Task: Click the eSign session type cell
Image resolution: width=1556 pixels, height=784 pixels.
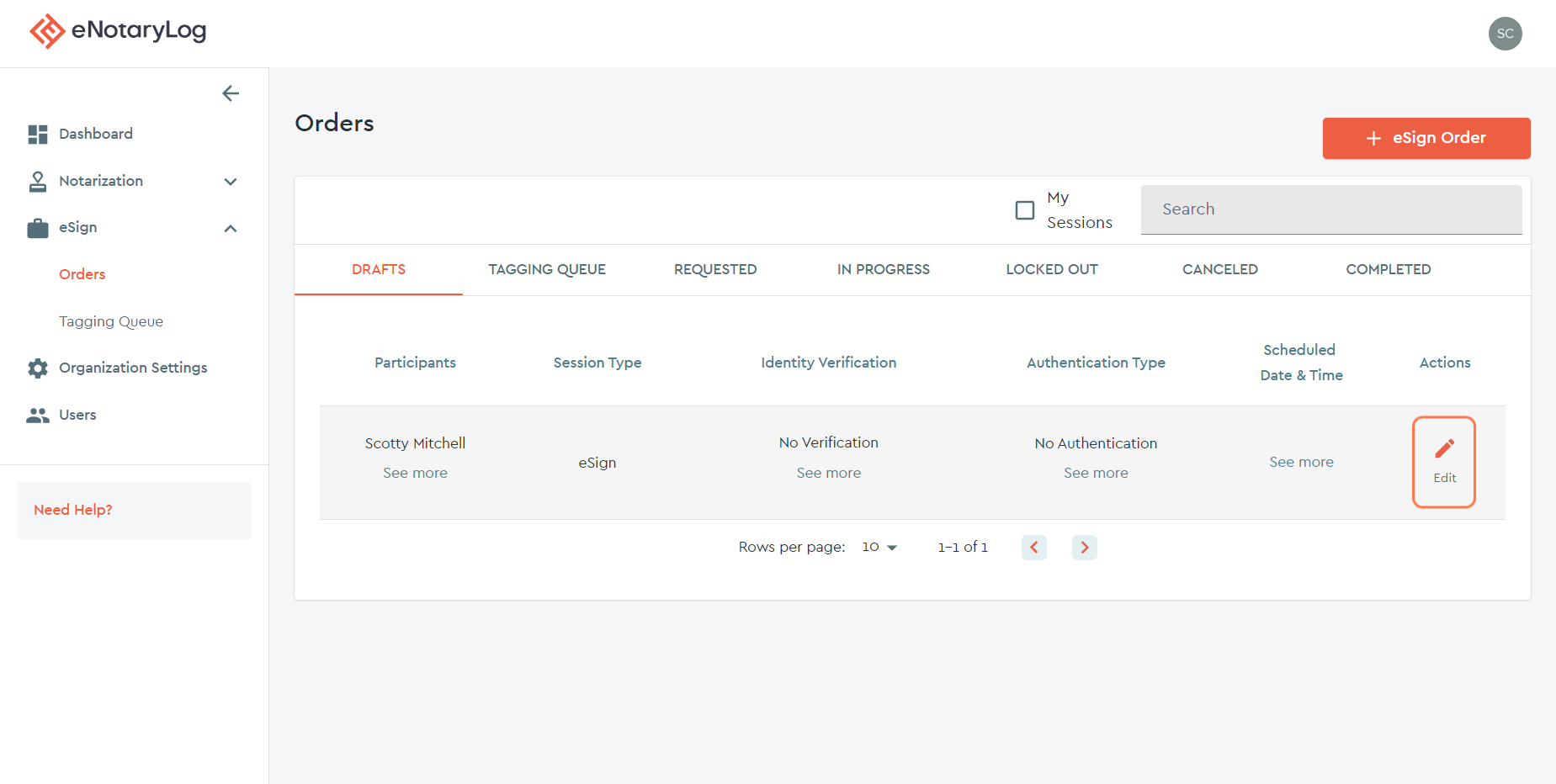Action: 597,463
